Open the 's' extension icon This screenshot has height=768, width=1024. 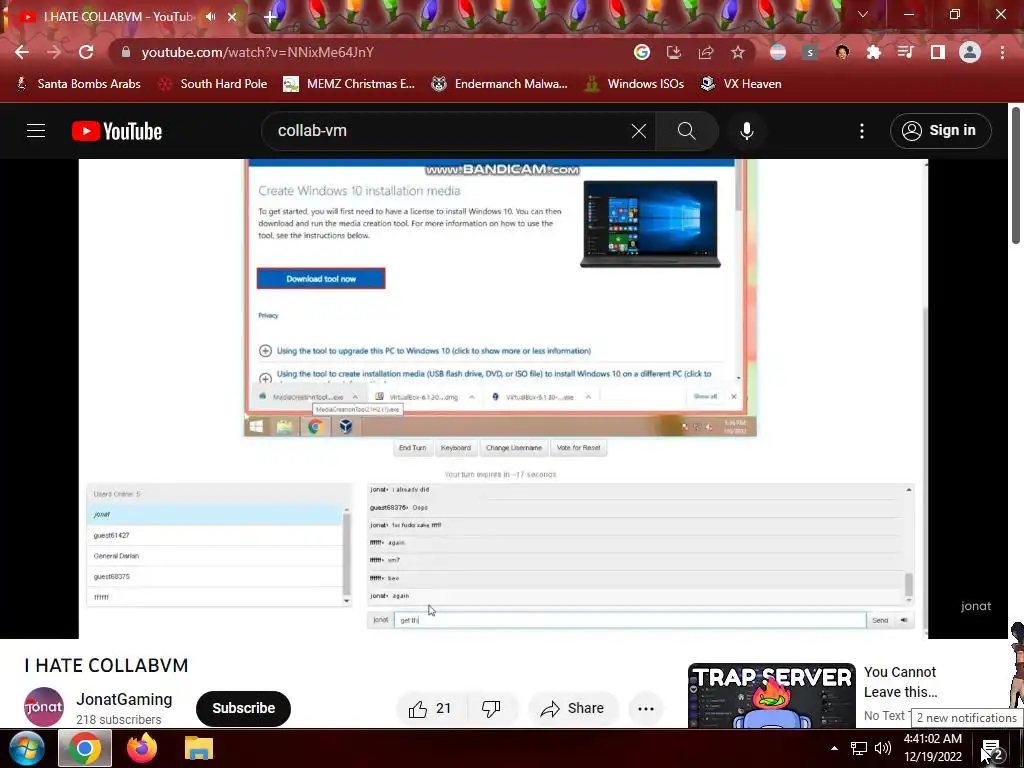tap(810, 52)
